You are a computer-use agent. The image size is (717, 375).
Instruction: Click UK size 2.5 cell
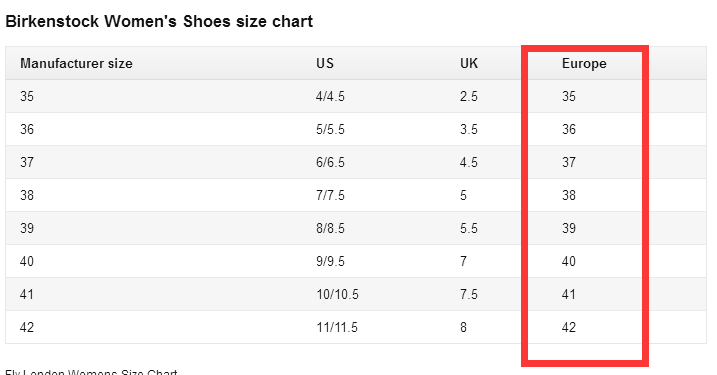click(469, 96)
